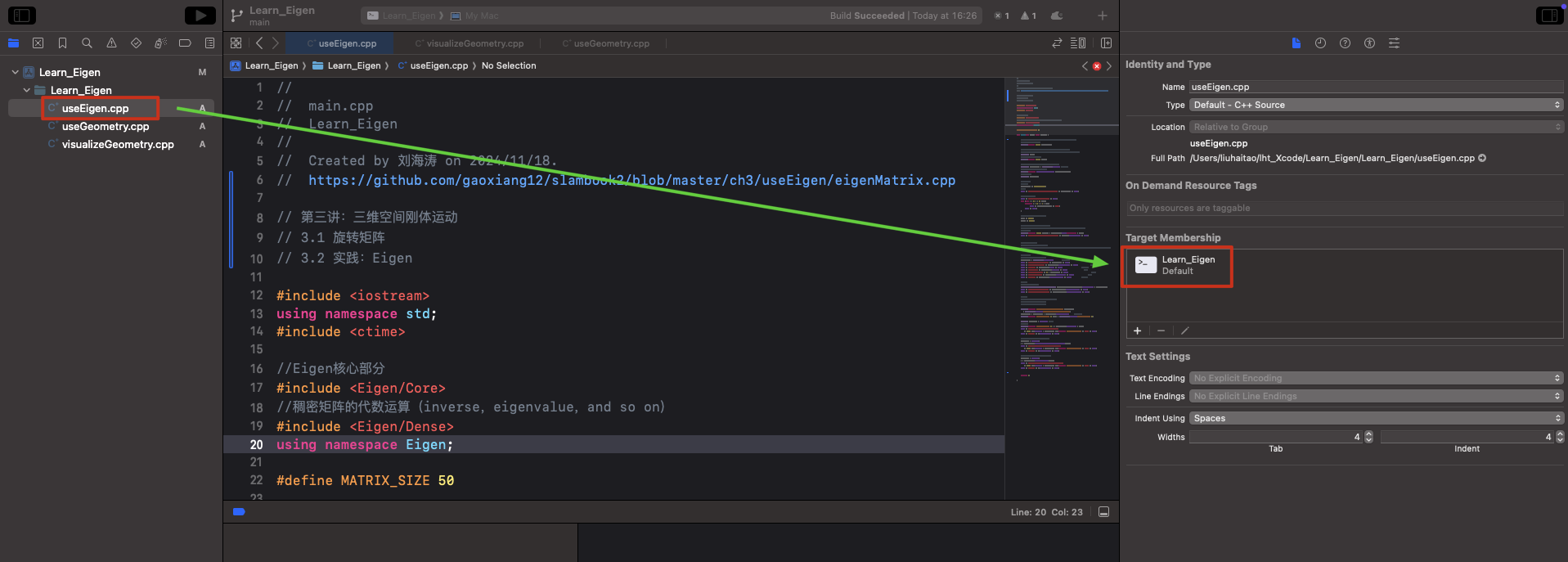Show the File inspector

click(1296, 43)
